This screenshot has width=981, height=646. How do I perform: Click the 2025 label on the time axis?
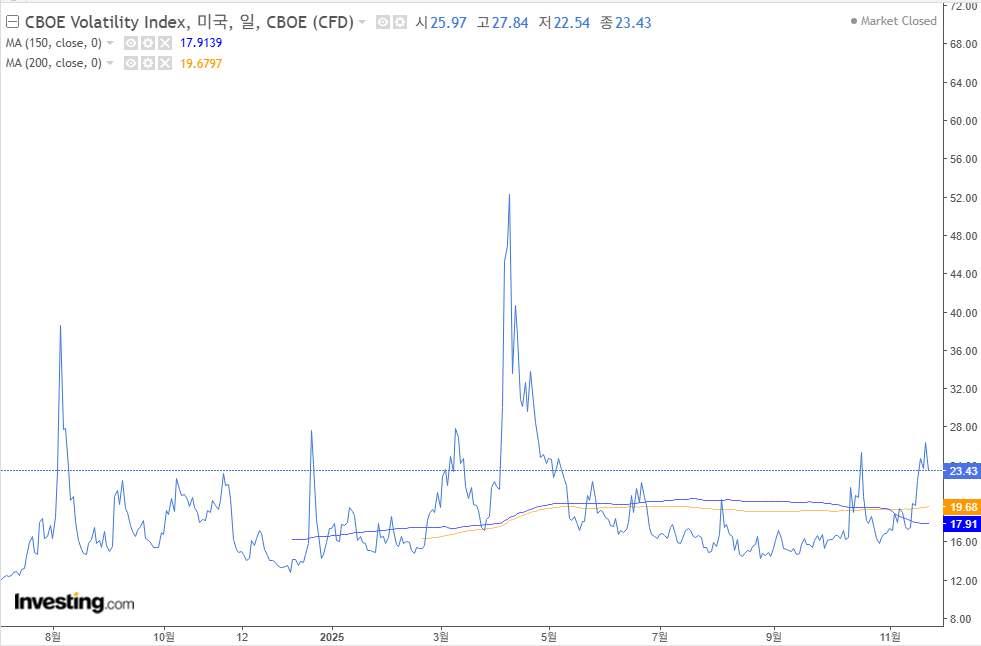pos(332,637)
